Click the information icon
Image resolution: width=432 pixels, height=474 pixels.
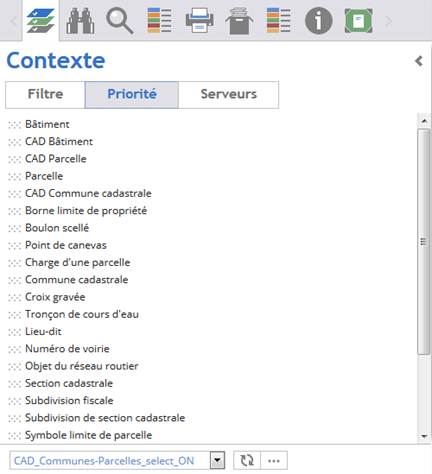point(319,21)
